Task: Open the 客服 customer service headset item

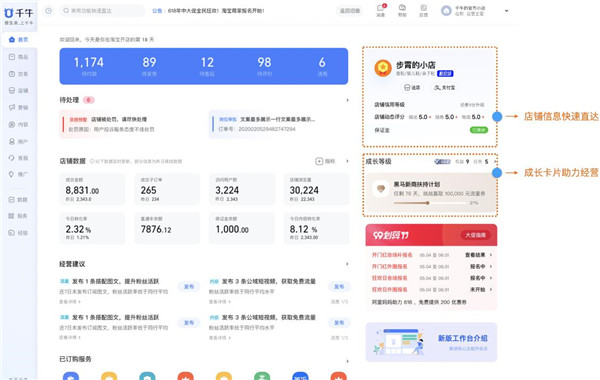Action: (18, 158)
